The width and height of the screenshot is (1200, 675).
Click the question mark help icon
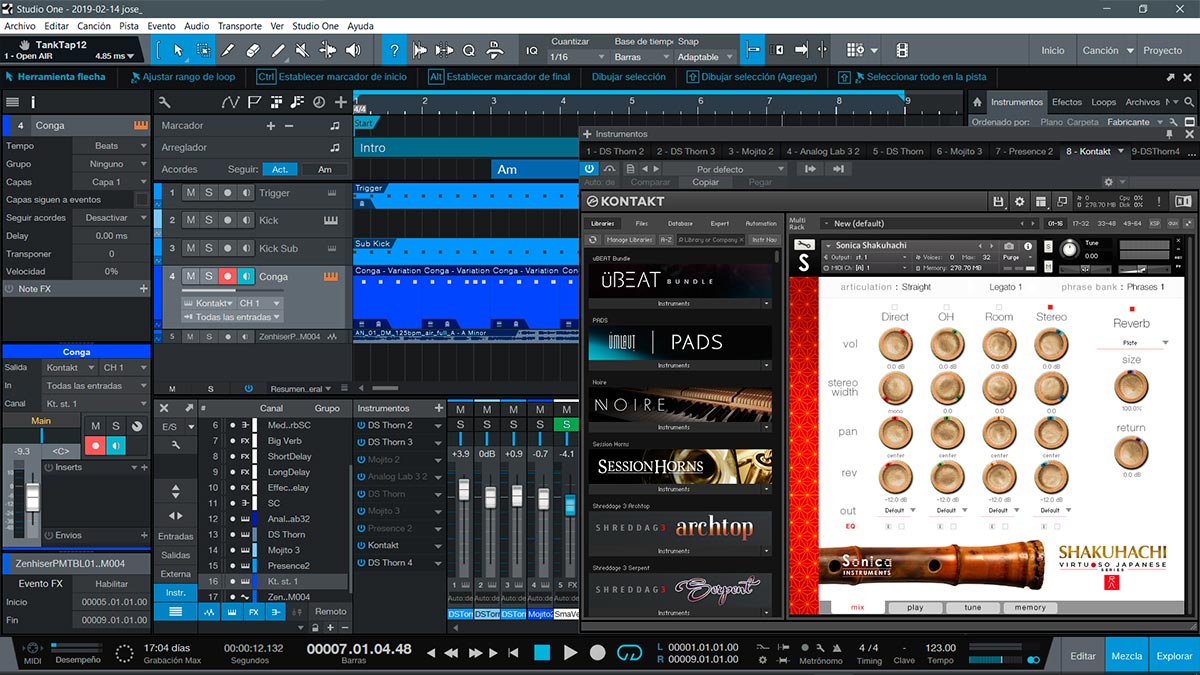(x=396, y=50)
